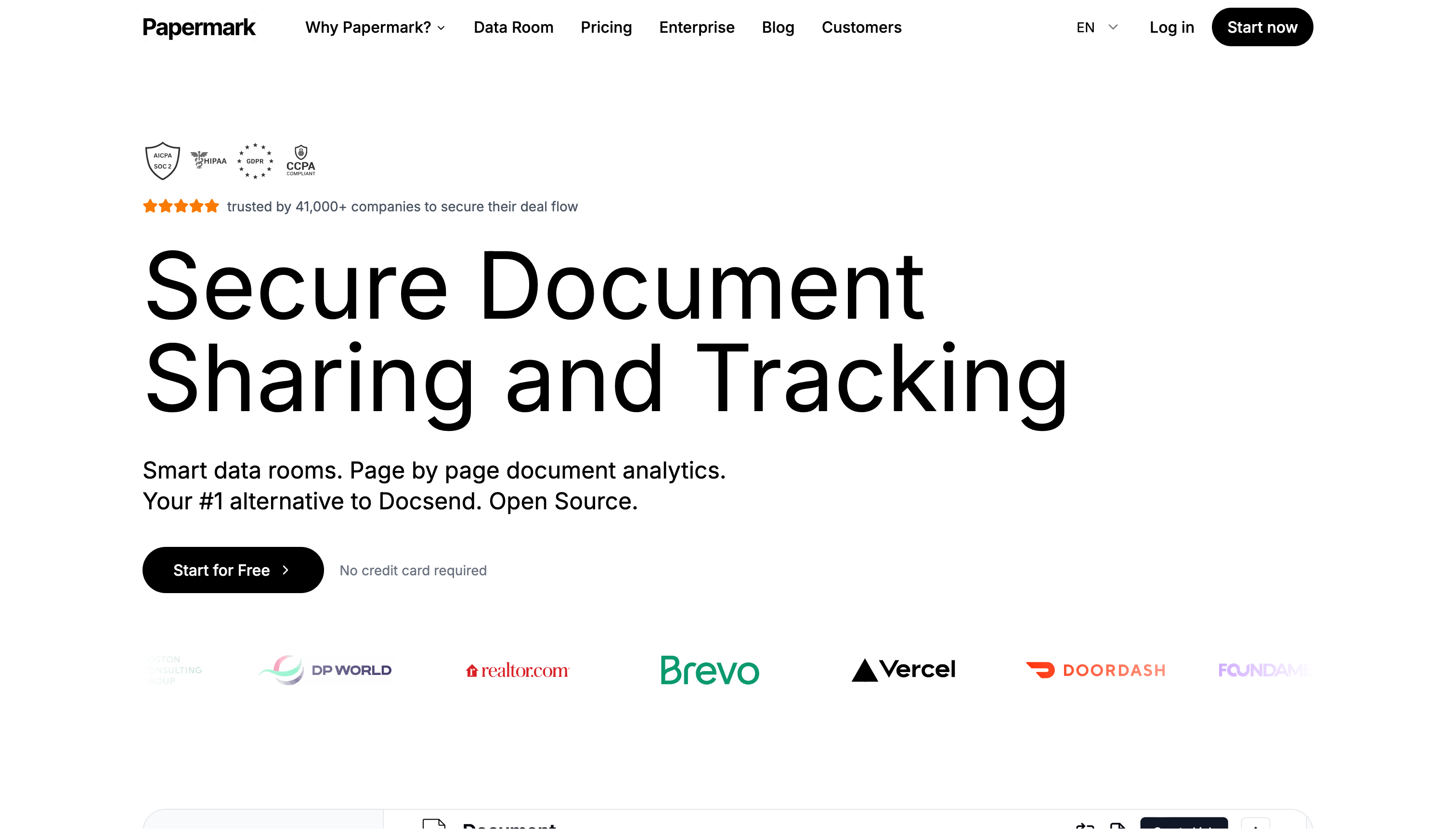
Task: Click the AICPA SOC 2 shield badge
Action: [162, 161]
